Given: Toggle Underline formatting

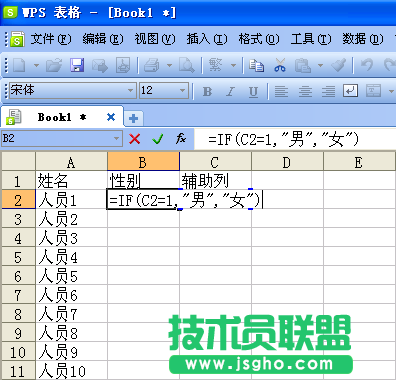Looking at the screenshot, I should (253, 91).
